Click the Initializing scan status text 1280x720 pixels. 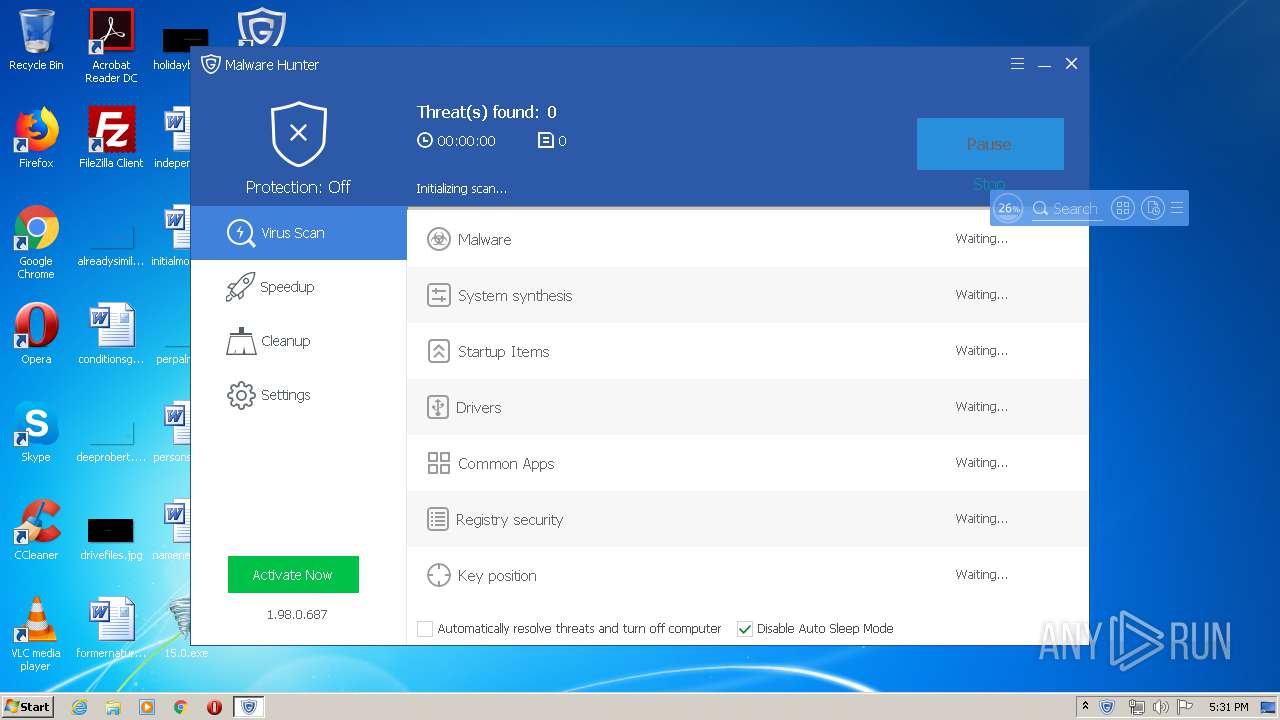tap(462, 189)
